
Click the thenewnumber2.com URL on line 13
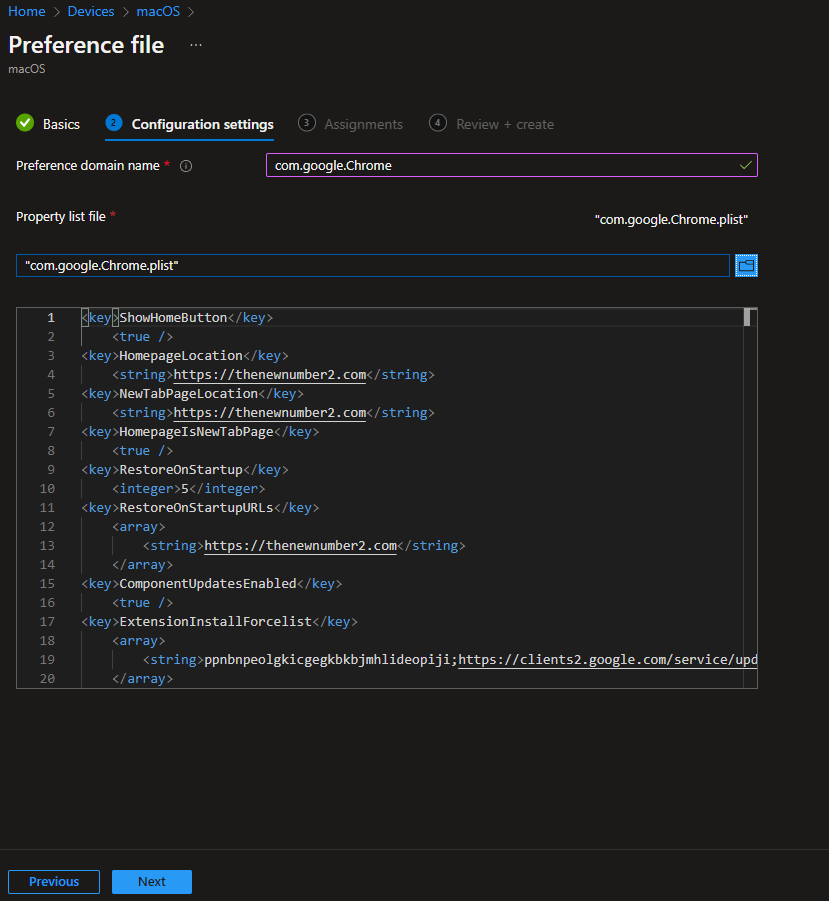point(300,545)
